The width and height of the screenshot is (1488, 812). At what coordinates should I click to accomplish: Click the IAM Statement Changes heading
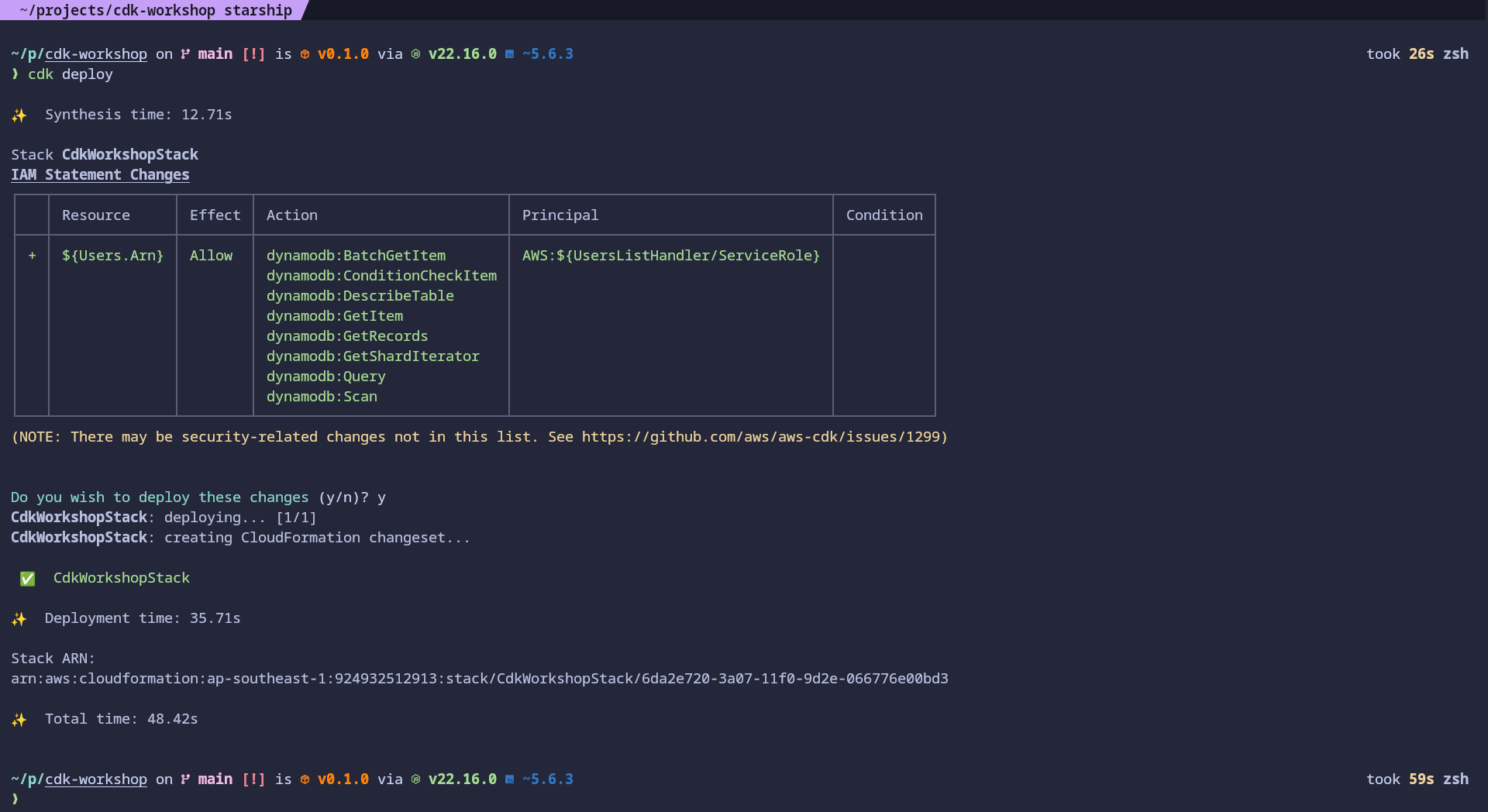100,175
